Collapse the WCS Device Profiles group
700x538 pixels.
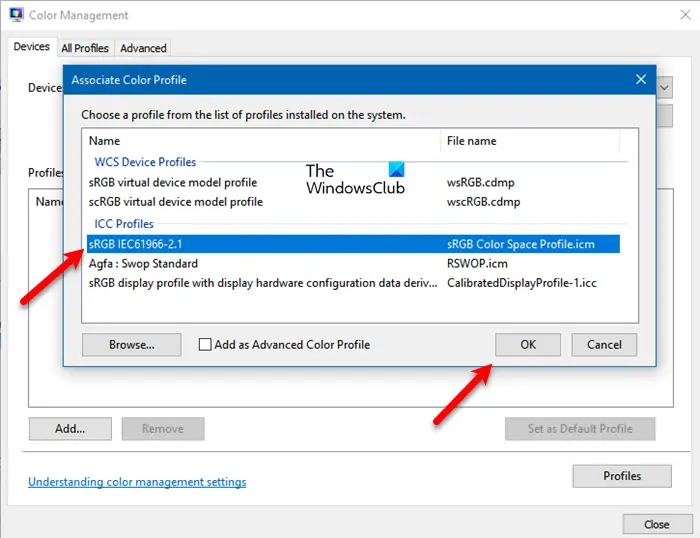point(145,162)
